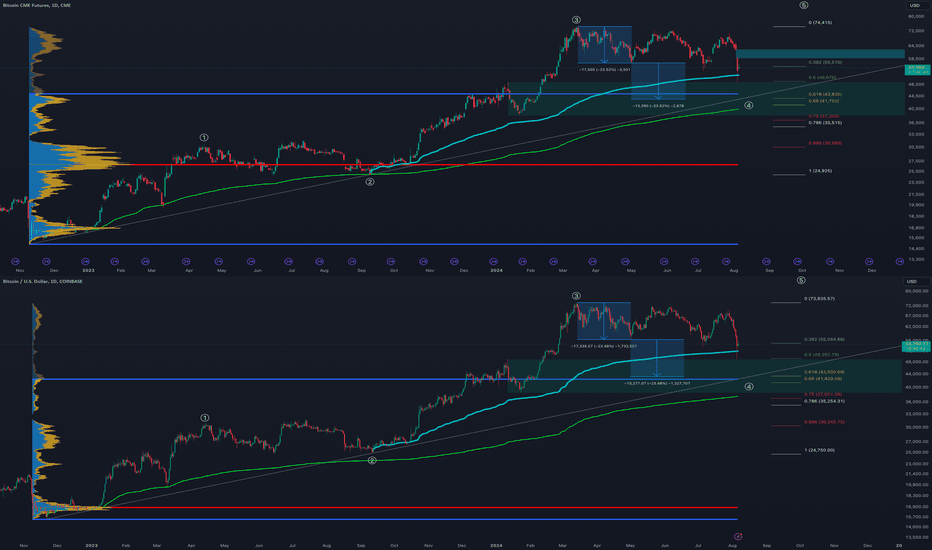This screenshot has height=550, width=932.
Task: Open rollover icon above May 2024, CME chart
Action: click(625, 261)
